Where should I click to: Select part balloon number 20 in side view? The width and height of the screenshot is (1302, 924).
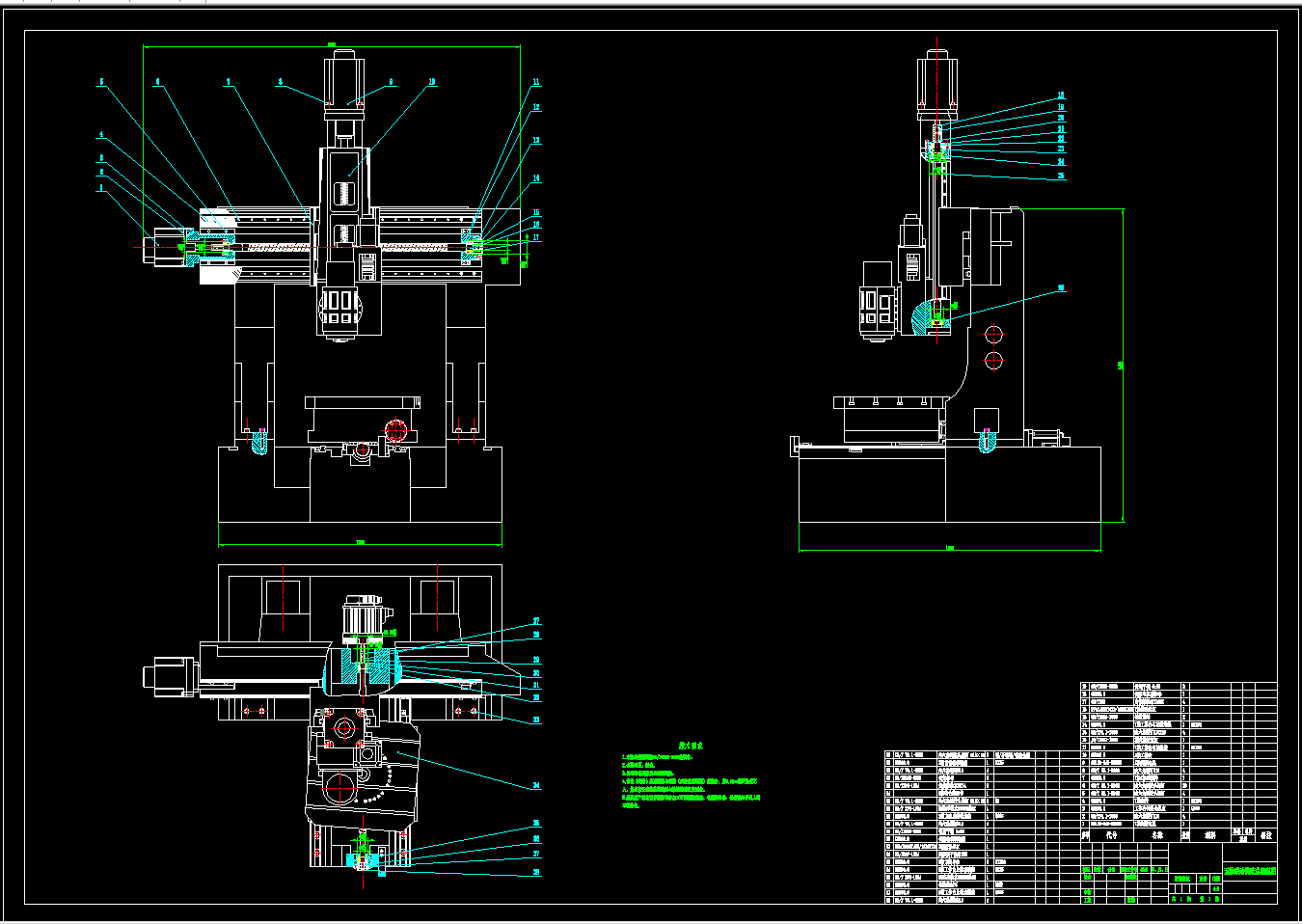[1061, 119]
